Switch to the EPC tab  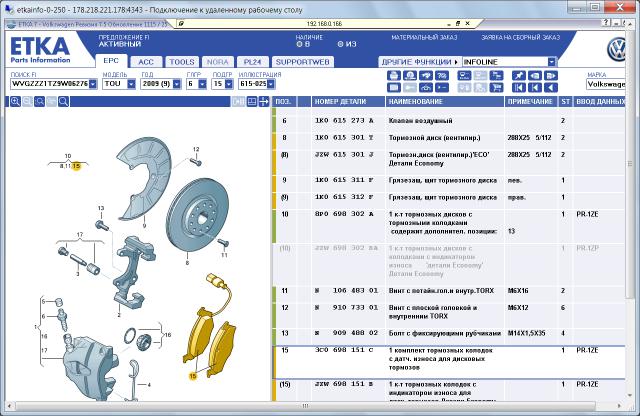click(x=111, y=61)
